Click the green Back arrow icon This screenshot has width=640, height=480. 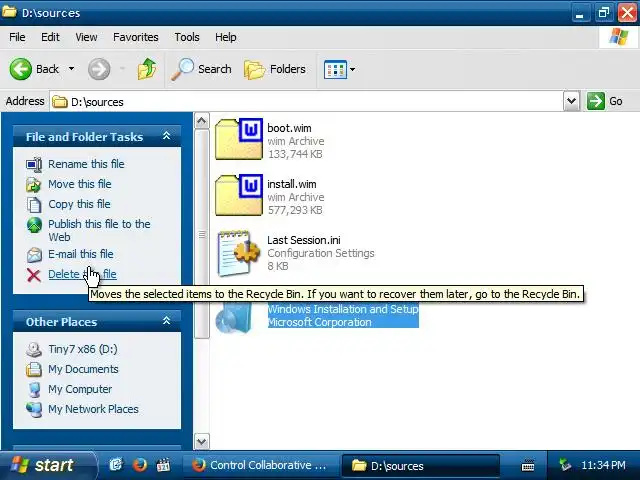click(x=20, y=69)
